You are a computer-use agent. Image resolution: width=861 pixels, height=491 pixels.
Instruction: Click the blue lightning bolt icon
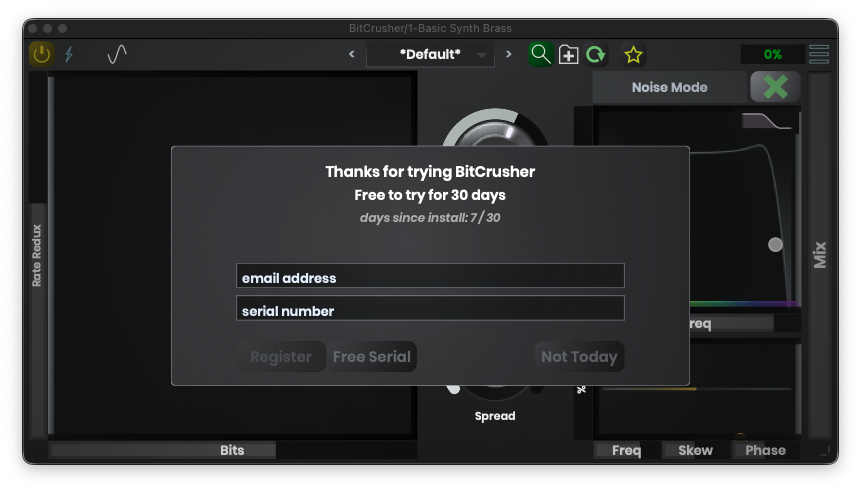click(69, 54)
